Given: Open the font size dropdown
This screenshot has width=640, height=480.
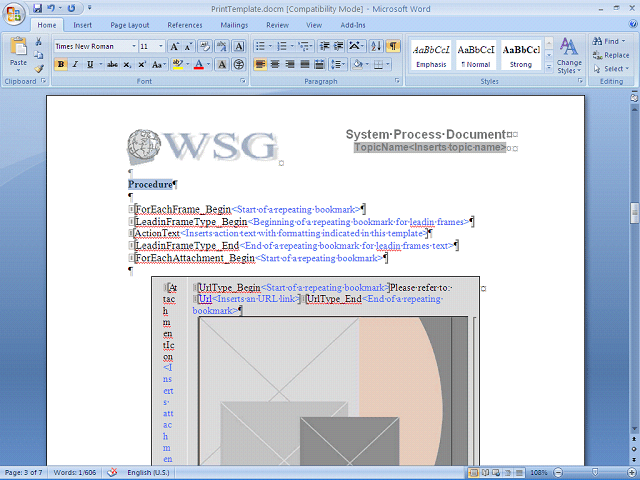Looking at the screenshot, I should (x=161, y=47).
